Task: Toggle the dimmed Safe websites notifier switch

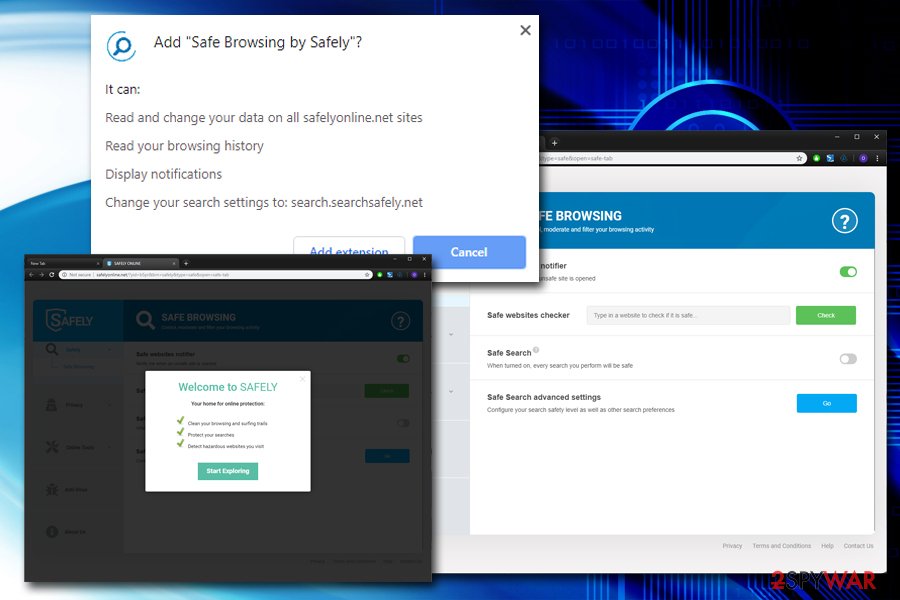Action: pyautogui.click(x=403, y=359)
